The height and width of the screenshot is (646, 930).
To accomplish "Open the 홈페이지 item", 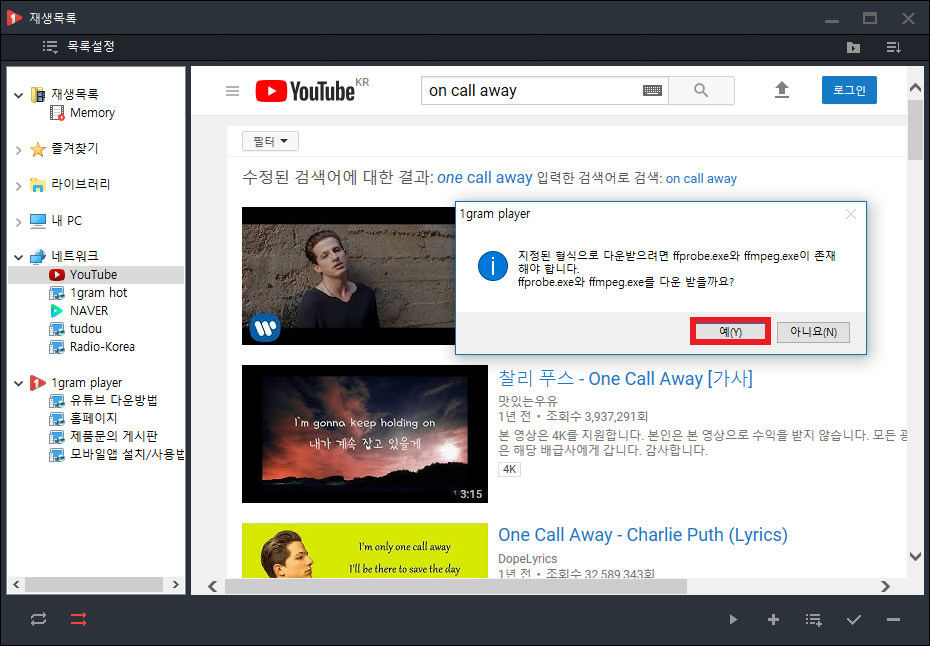I will (x=93, y=418).
